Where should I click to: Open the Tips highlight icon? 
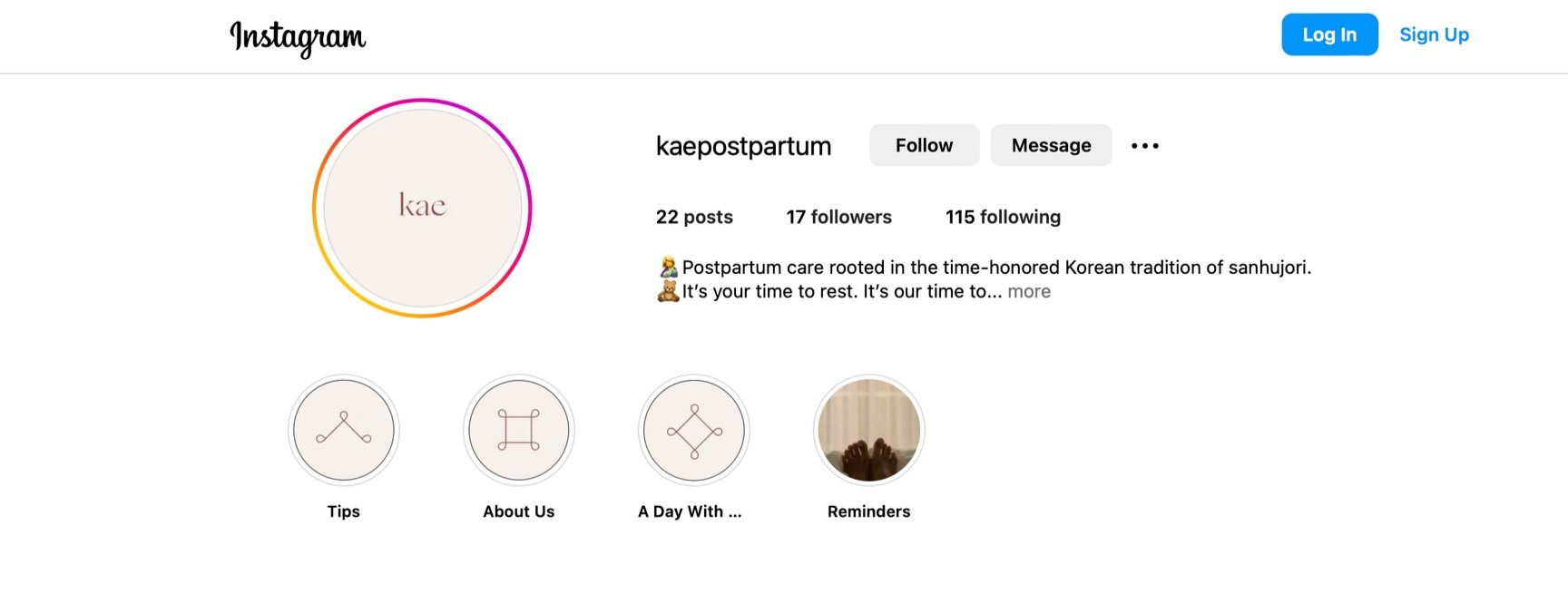[344, 430]
